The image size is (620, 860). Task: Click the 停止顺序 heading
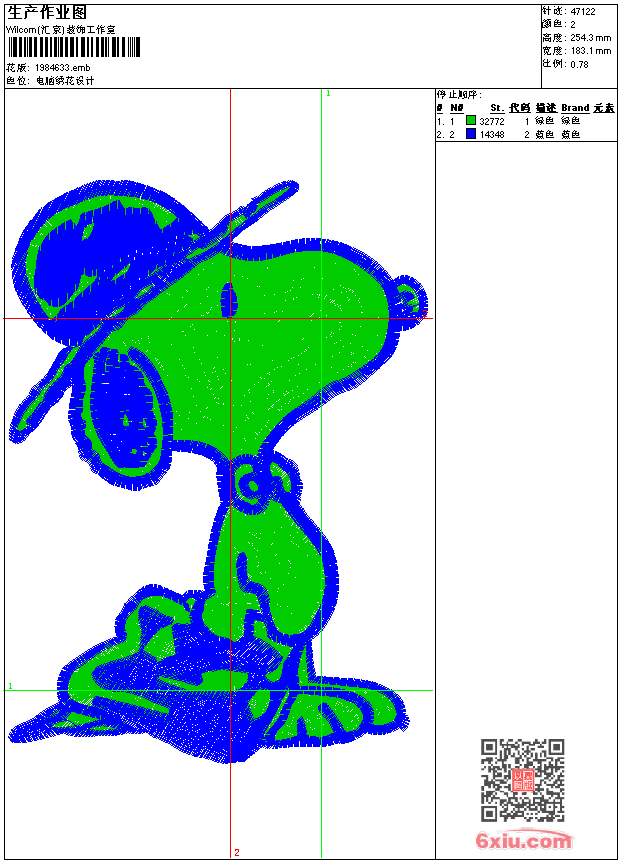pyautogui.click(x=459, y=95)
